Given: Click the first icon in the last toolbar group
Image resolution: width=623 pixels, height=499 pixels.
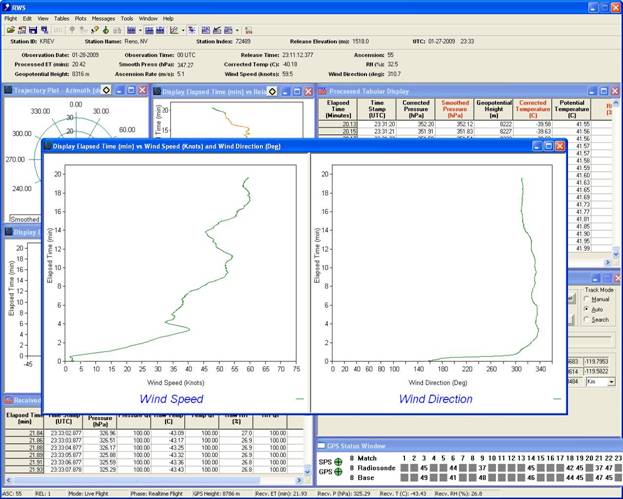Looking at the screenshot, I should 205,30.
